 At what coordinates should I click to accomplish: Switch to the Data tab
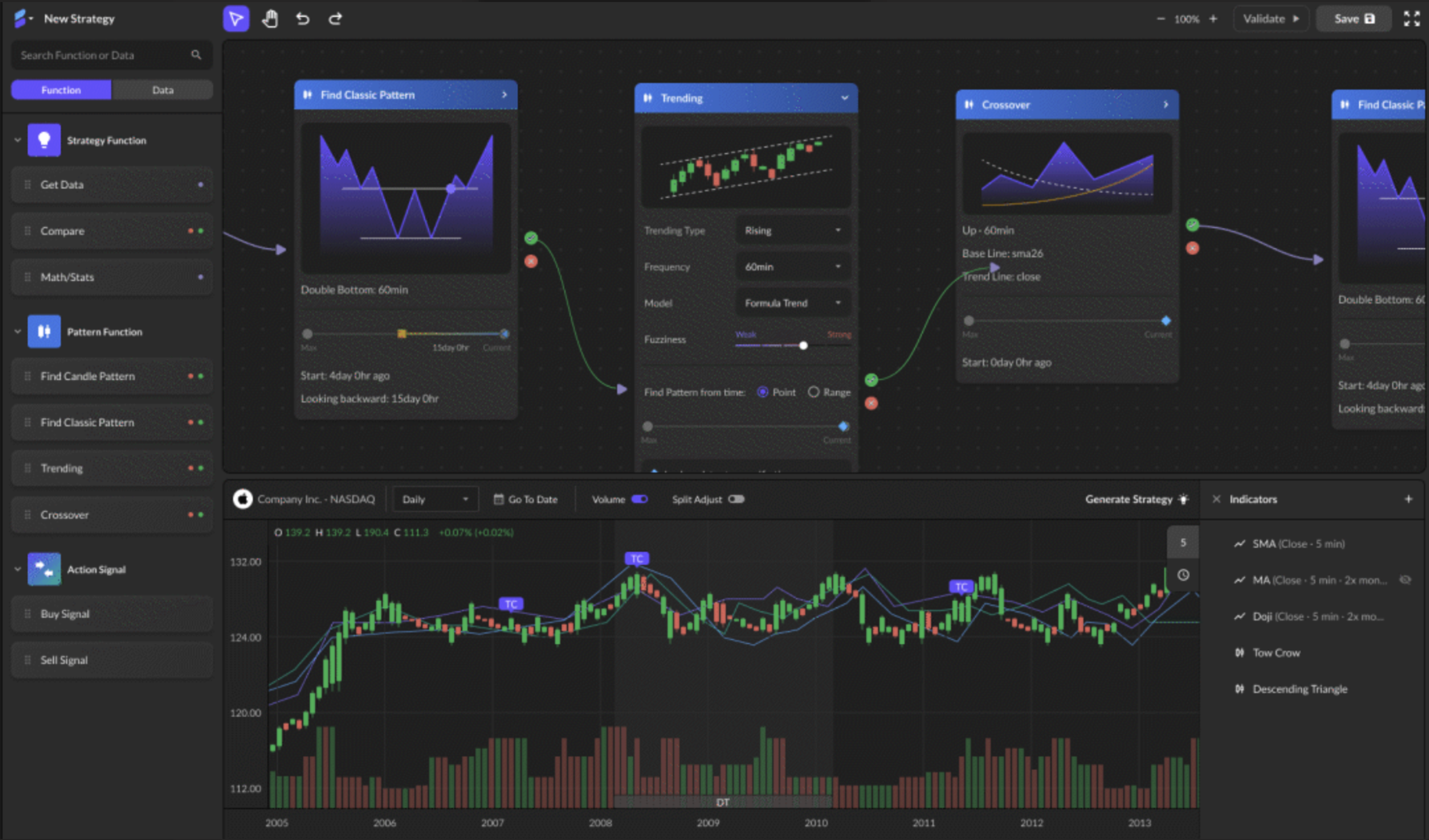click(162, 89)
